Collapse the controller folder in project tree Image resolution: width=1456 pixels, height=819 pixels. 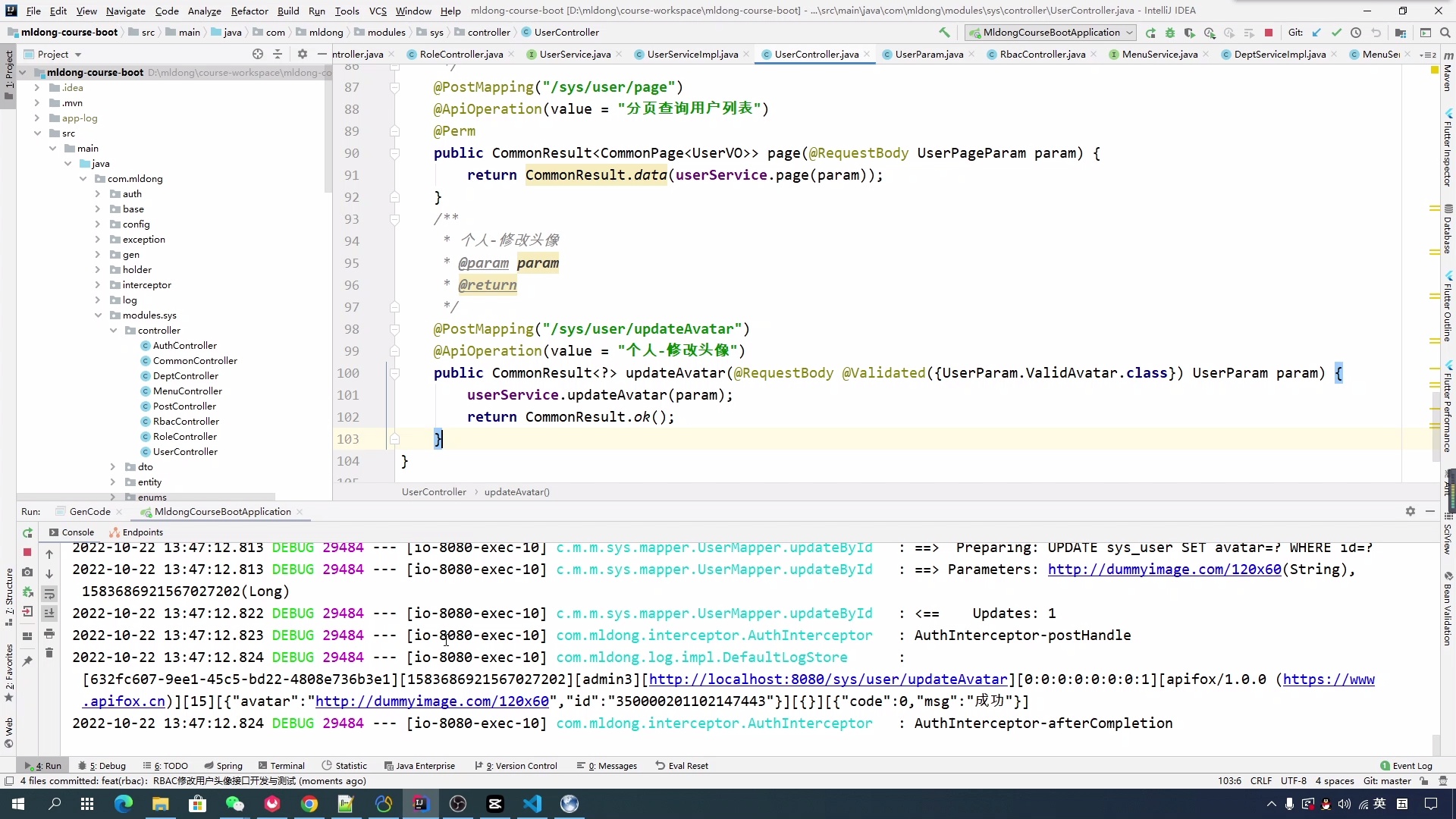[x=113, y=331]
